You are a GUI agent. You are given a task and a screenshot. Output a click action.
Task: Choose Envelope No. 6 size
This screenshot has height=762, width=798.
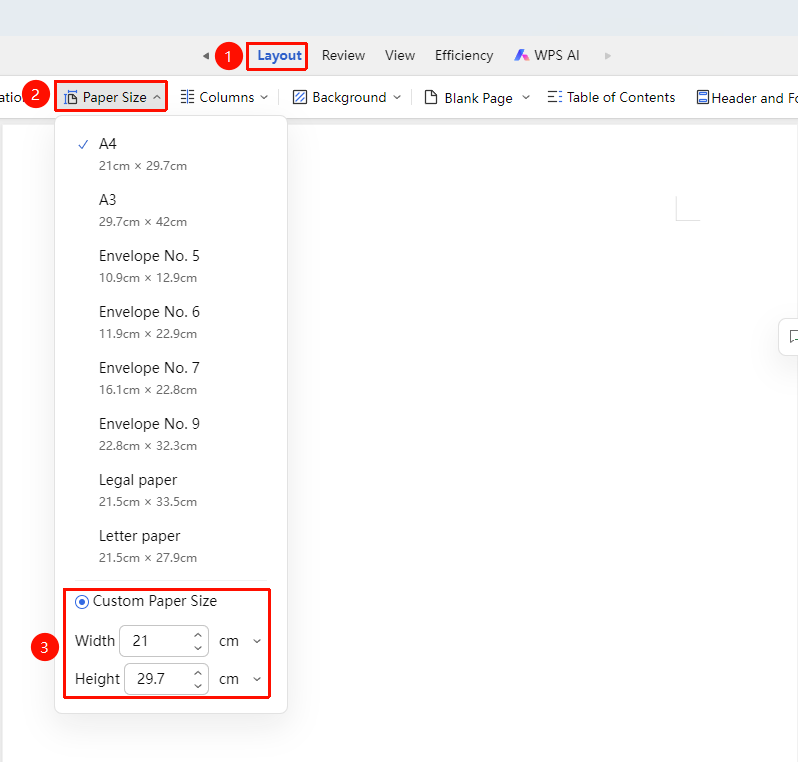(171, 322)
